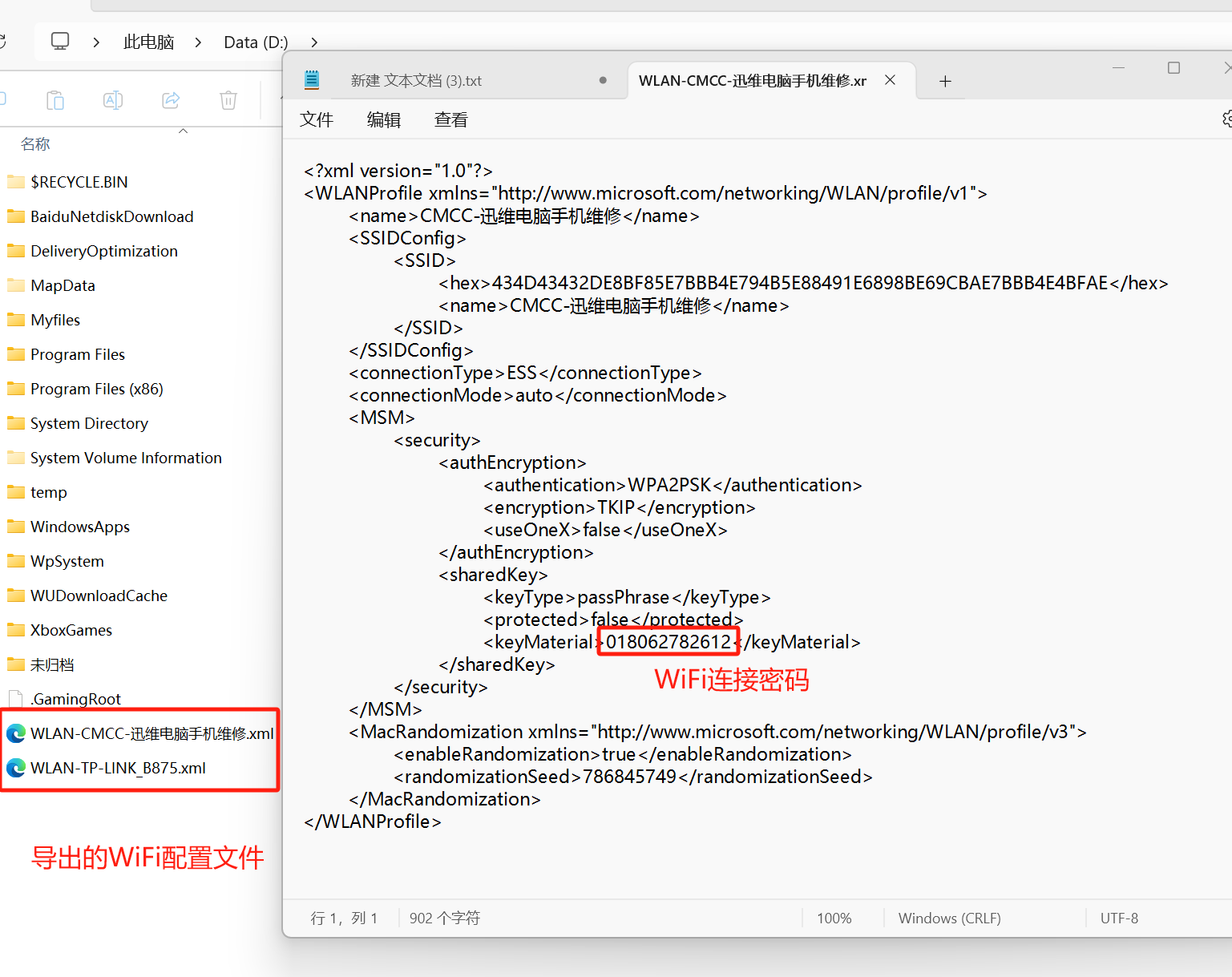
Task: Click the keyMaterial password 018062782612
Action: [x=669, y=642]
